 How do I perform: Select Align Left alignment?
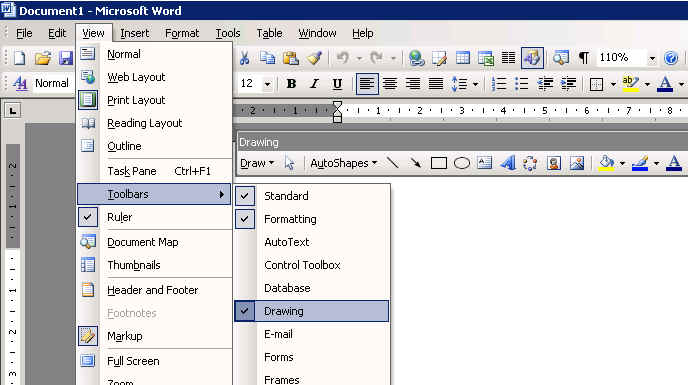pyautogui.click(x=367, y=83)
